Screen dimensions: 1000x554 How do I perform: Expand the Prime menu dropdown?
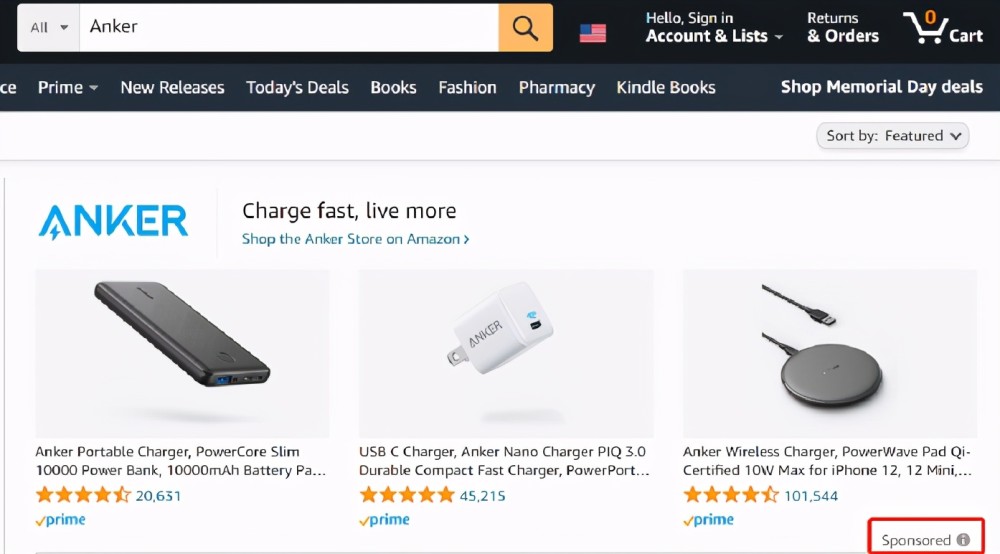[x=68, y=87]
